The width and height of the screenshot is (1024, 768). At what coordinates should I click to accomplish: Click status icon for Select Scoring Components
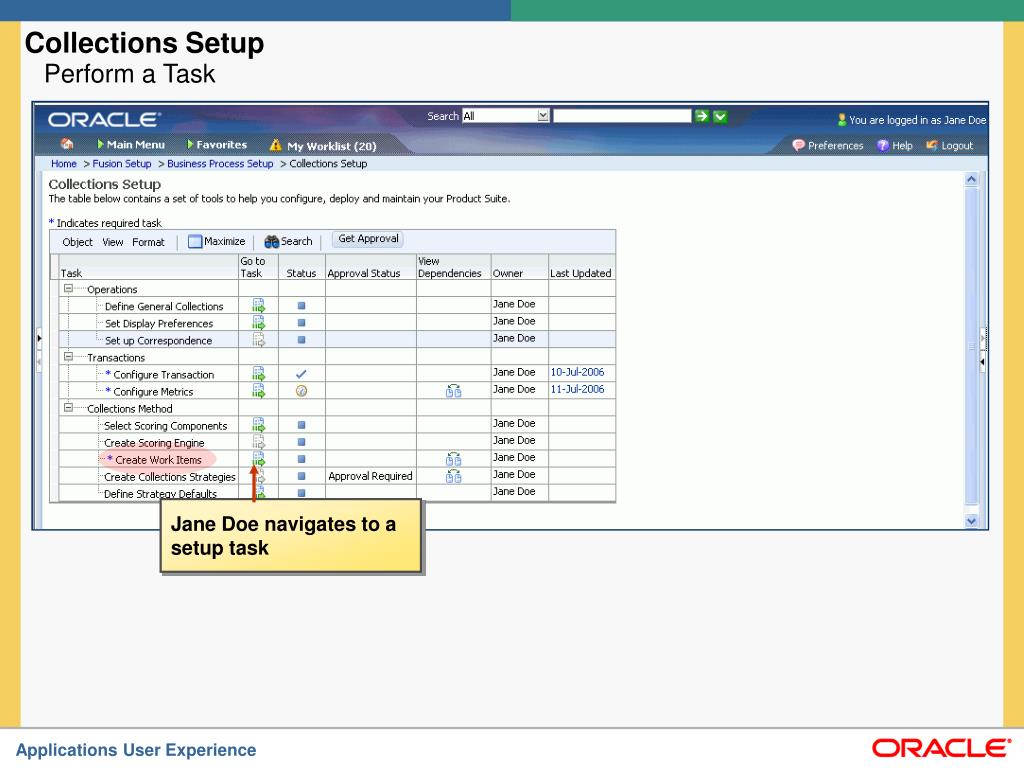[x=301, y=424]
